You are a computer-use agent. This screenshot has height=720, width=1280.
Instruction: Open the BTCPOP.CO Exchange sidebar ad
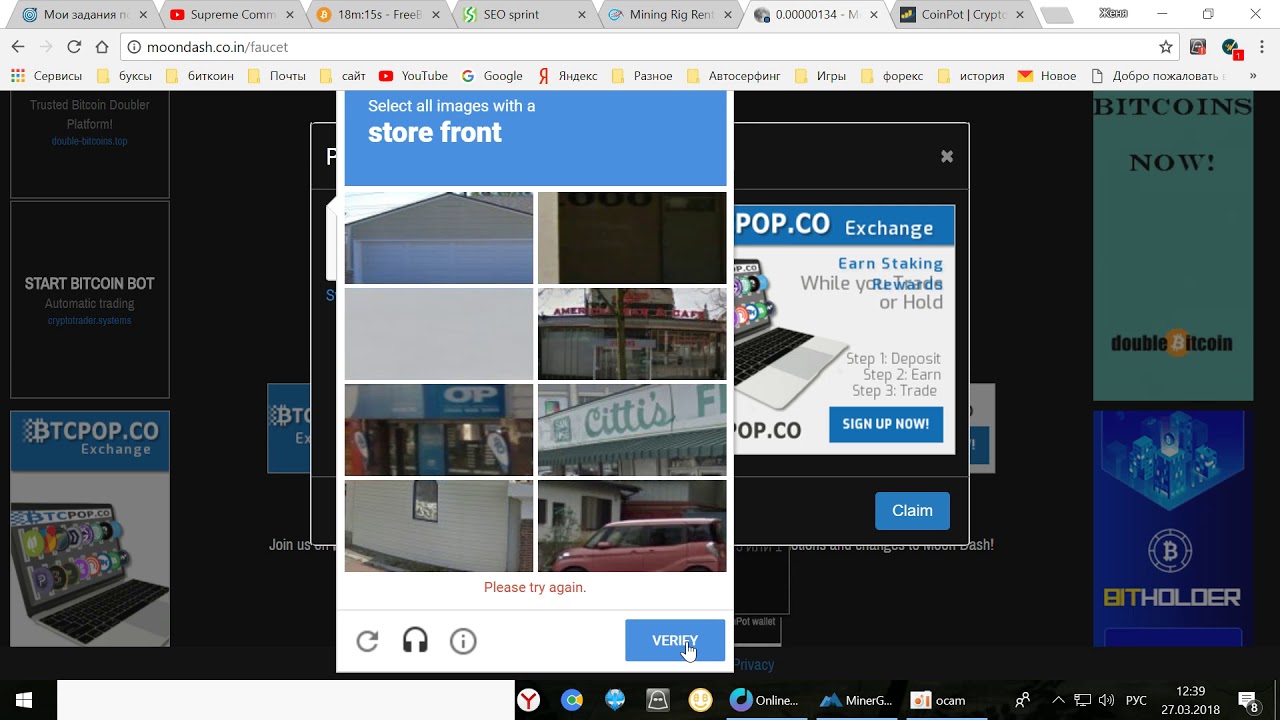[90, 528]
